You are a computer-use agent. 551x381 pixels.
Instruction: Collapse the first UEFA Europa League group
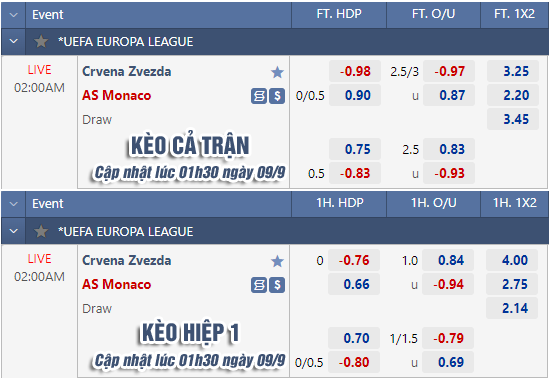click(13, 41)
